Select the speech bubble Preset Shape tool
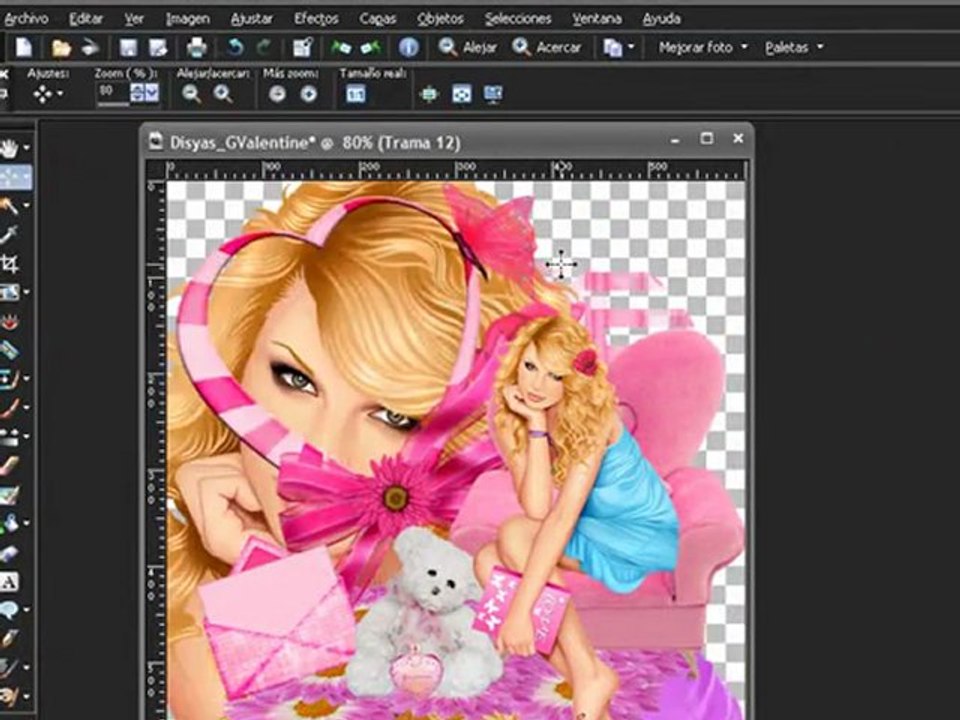 pos(9,610)
